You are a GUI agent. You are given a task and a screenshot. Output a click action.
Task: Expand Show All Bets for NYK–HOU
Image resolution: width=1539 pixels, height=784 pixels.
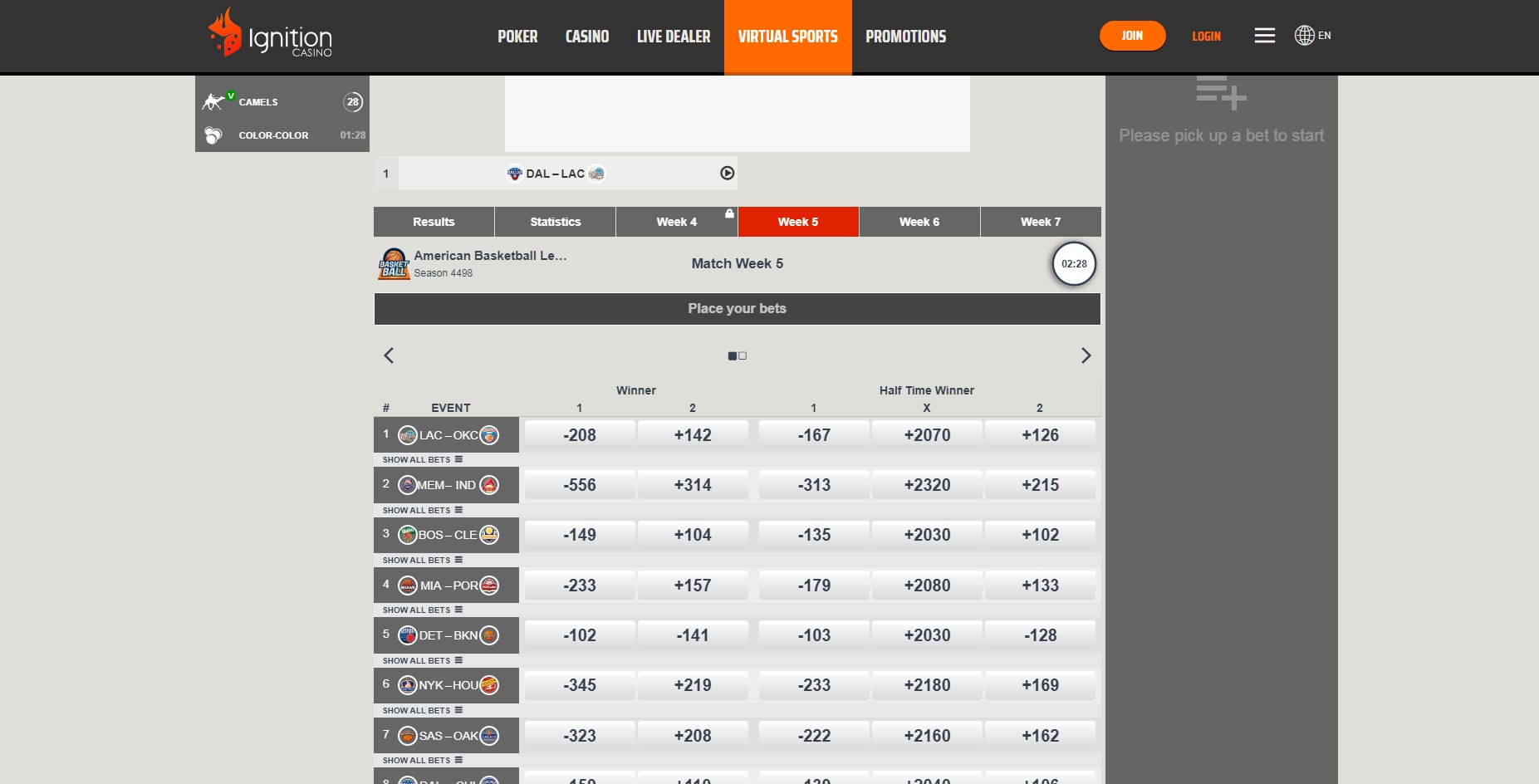(x=422, y=710)
